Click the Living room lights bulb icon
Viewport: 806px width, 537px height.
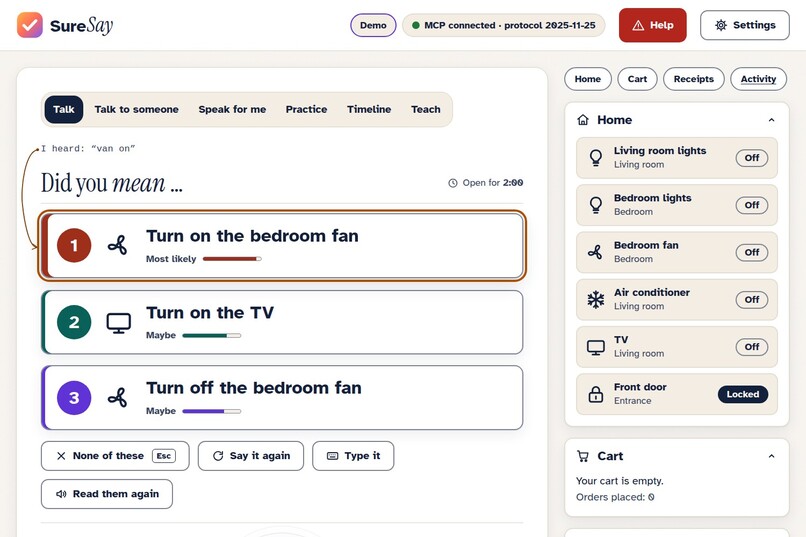pos(596,157)
